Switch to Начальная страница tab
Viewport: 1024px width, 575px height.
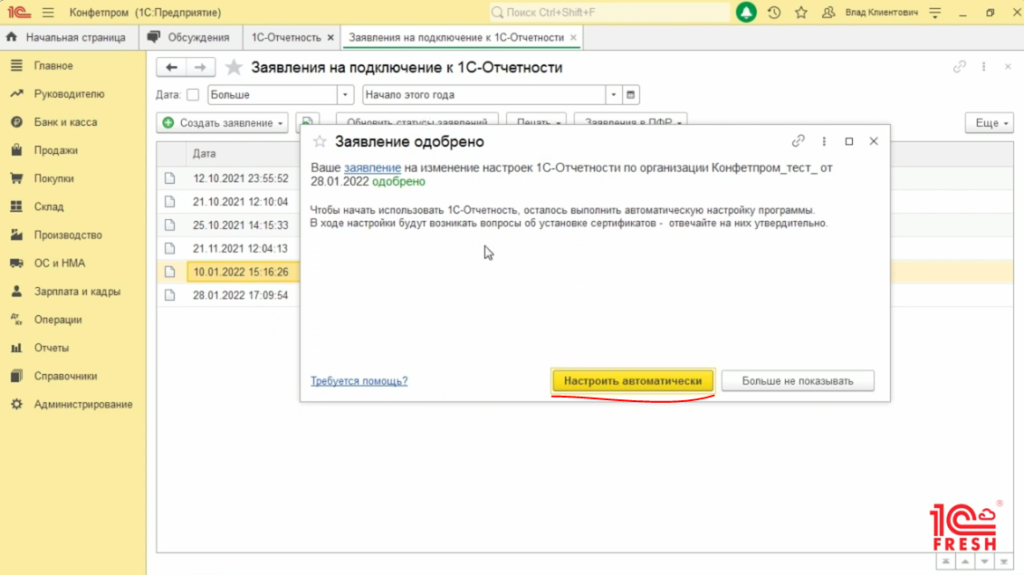tap(67, 37)
